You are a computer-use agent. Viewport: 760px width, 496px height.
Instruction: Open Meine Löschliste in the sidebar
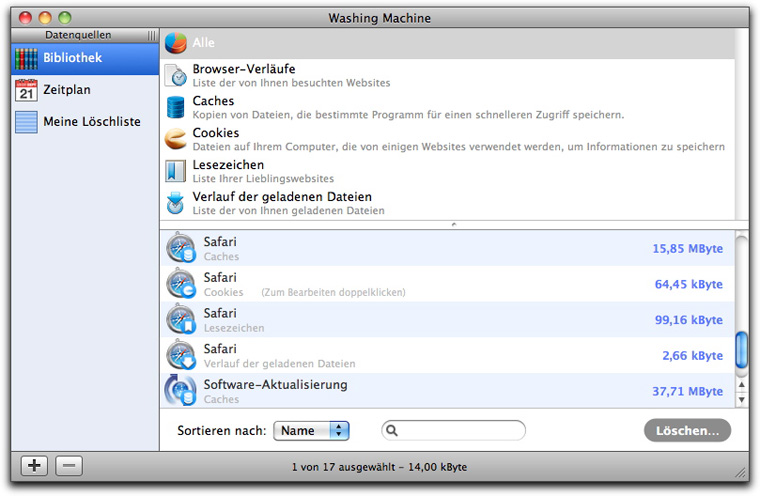pos(85,122)
